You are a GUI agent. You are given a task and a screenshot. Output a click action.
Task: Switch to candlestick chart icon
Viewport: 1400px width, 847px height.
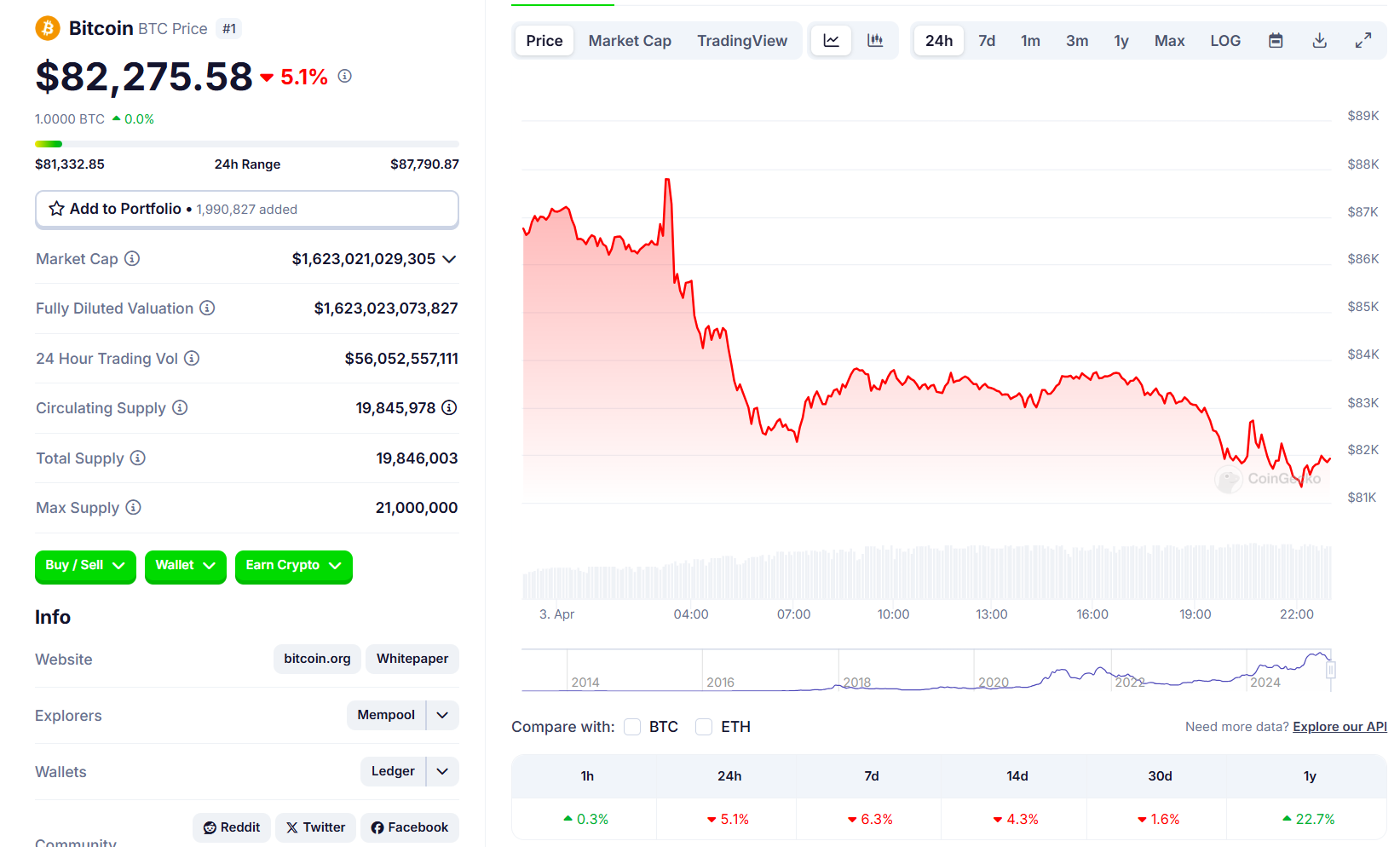point(875,41)
